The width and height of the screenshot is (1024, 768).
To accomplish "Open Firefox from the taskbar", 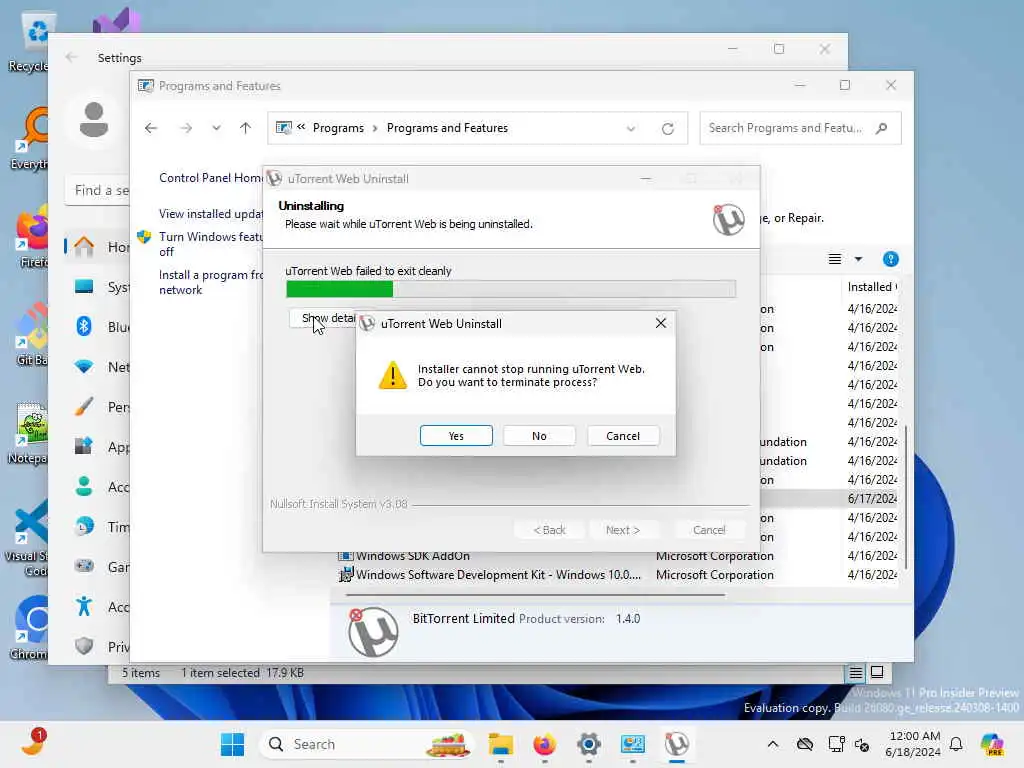I will click(x=545, y=744).
